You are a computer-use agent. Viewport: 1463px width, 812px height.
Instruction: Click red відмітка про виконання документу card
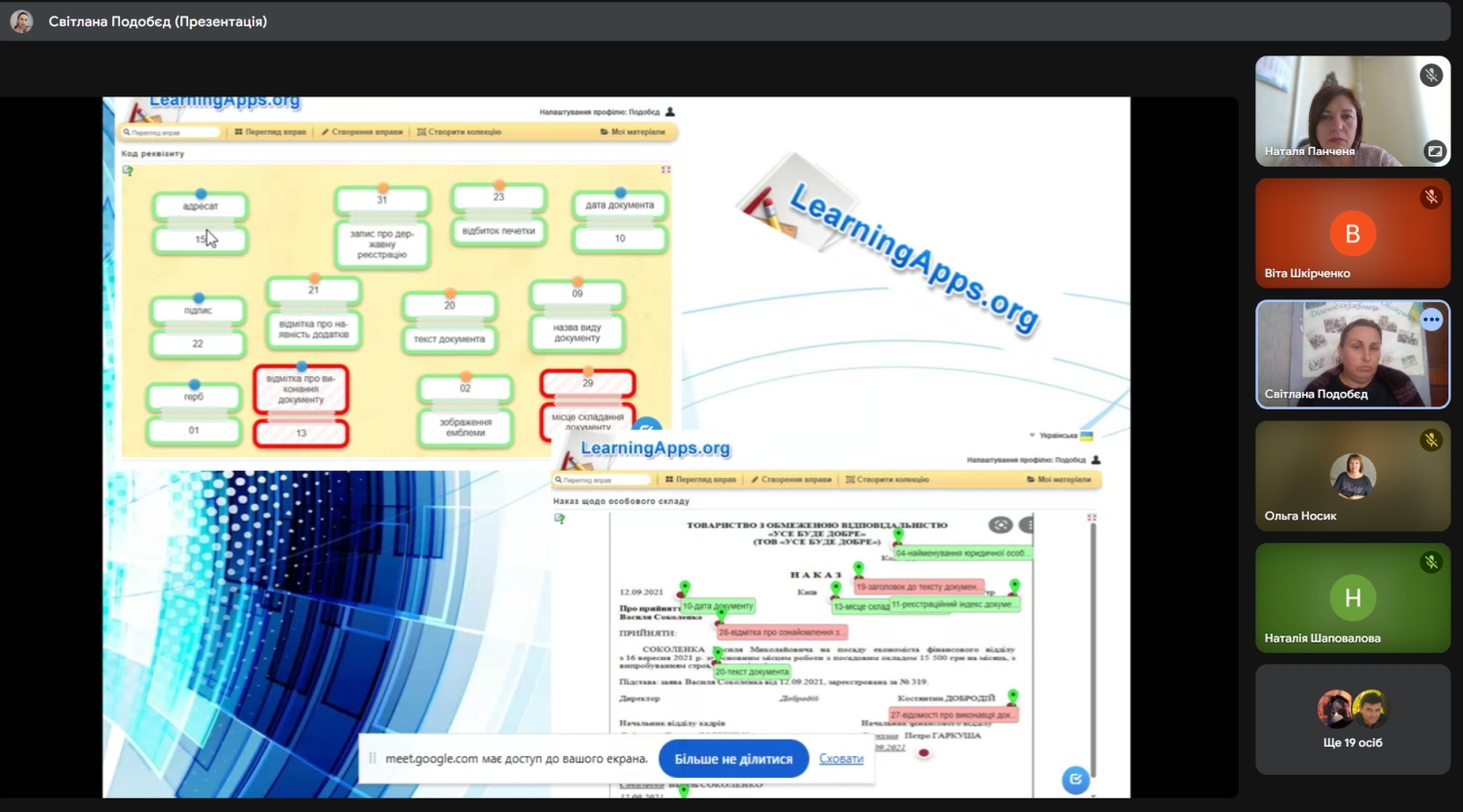(300, 389)
